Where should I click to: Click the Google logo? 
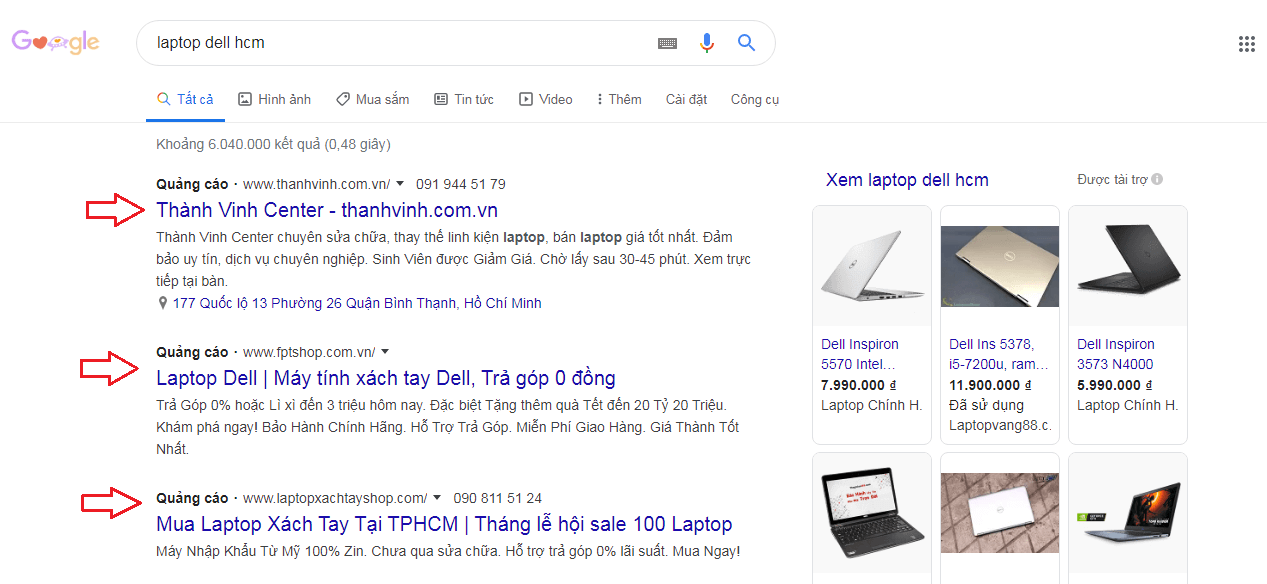55,42
